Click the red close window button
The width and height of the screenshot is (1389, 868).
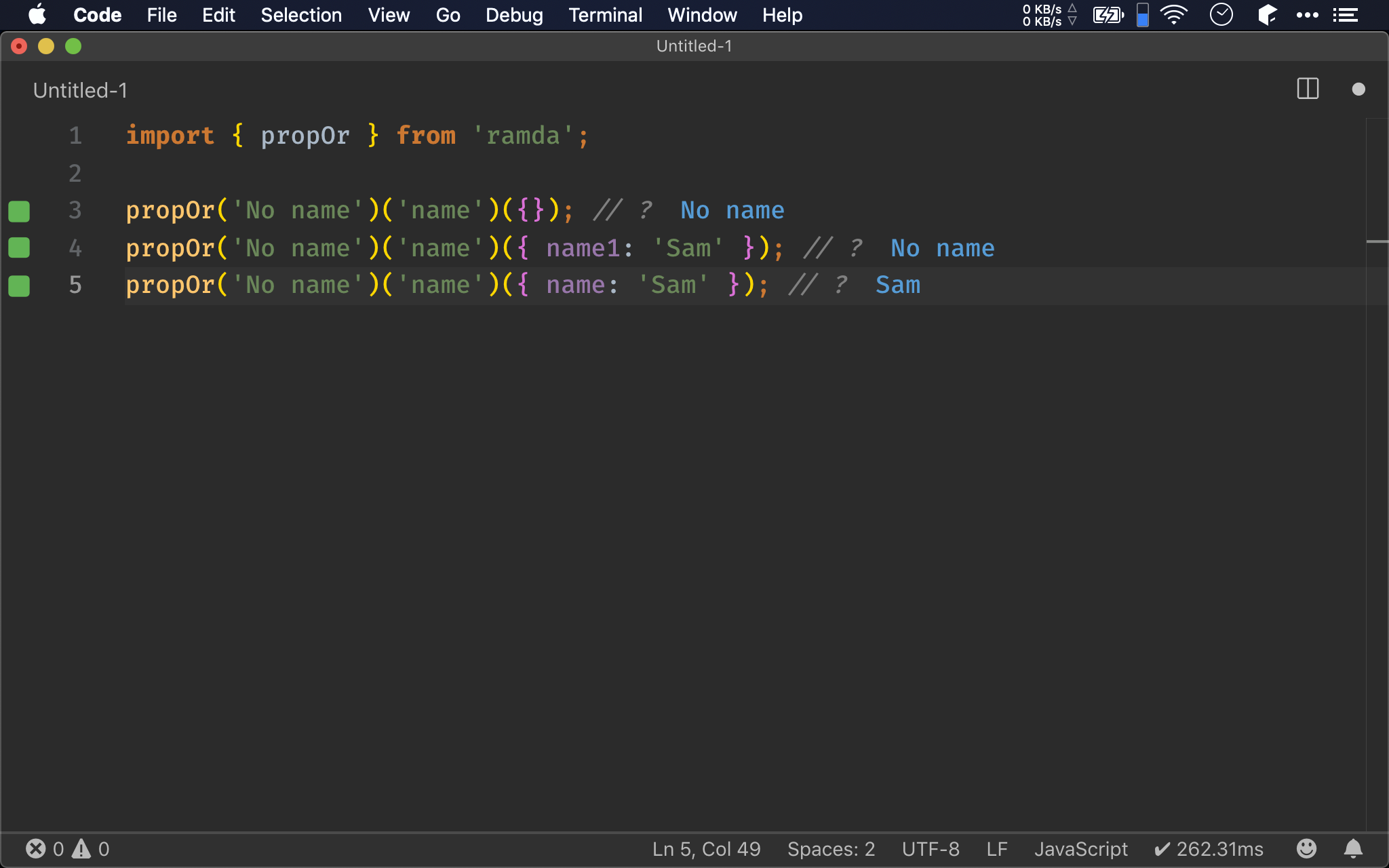(x=19, y=46)
